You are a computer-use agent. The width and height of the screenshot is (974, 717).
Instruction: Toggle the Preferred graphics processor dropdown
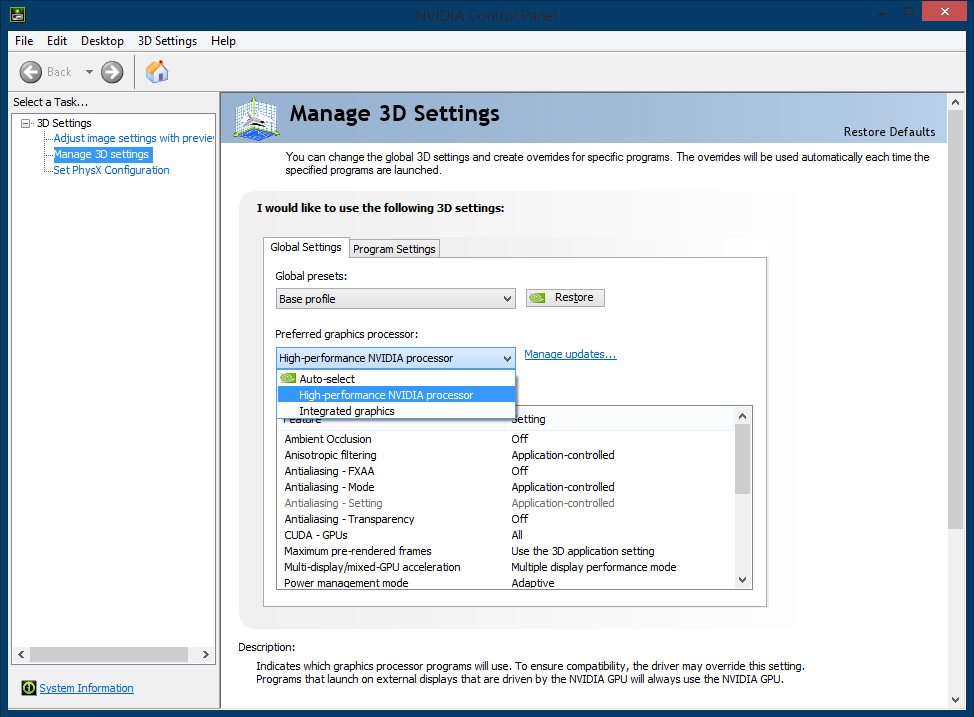(396, 358)
